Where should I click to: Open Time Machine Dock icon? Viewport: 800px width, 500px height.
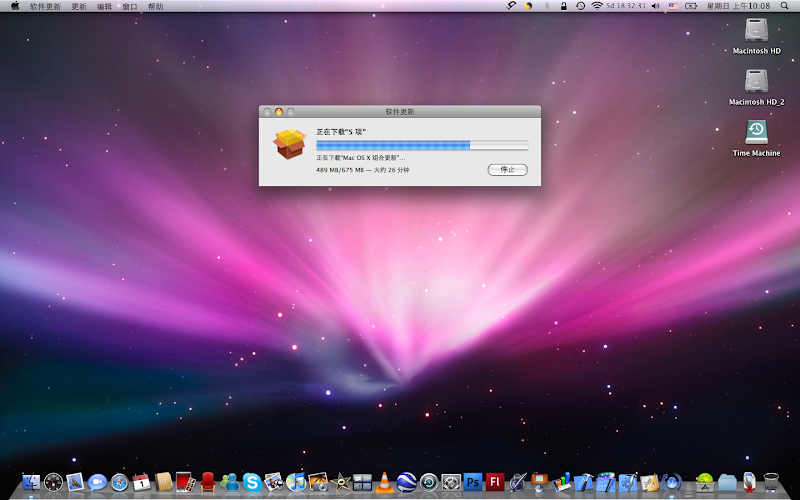429,482
